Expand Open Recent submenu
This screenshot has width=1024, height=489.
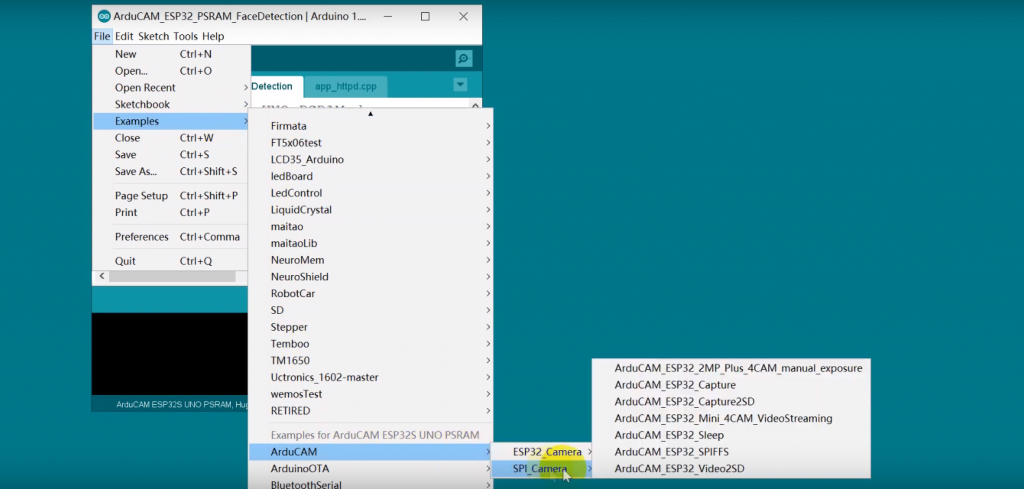pyautogui.click(x=171, y=87)
